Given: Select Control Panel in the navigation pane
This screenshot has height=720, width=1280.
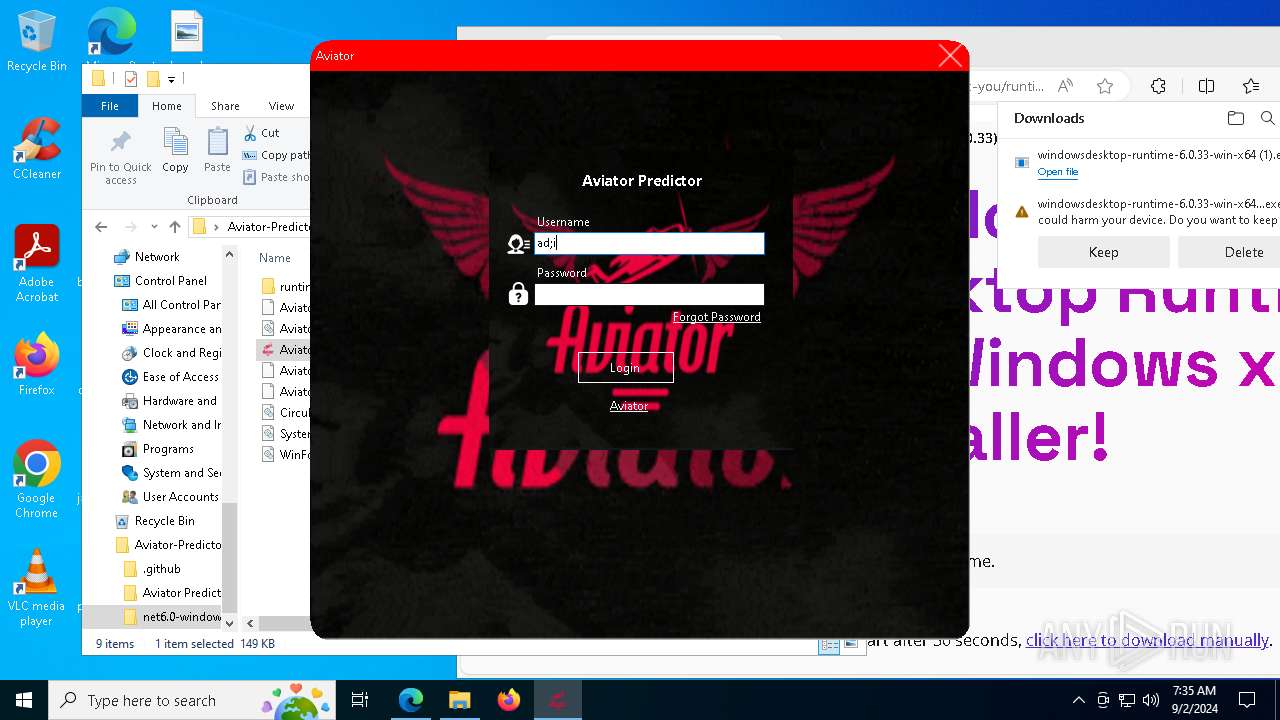Looking at the screenshot, I should (x=170, y=281).
